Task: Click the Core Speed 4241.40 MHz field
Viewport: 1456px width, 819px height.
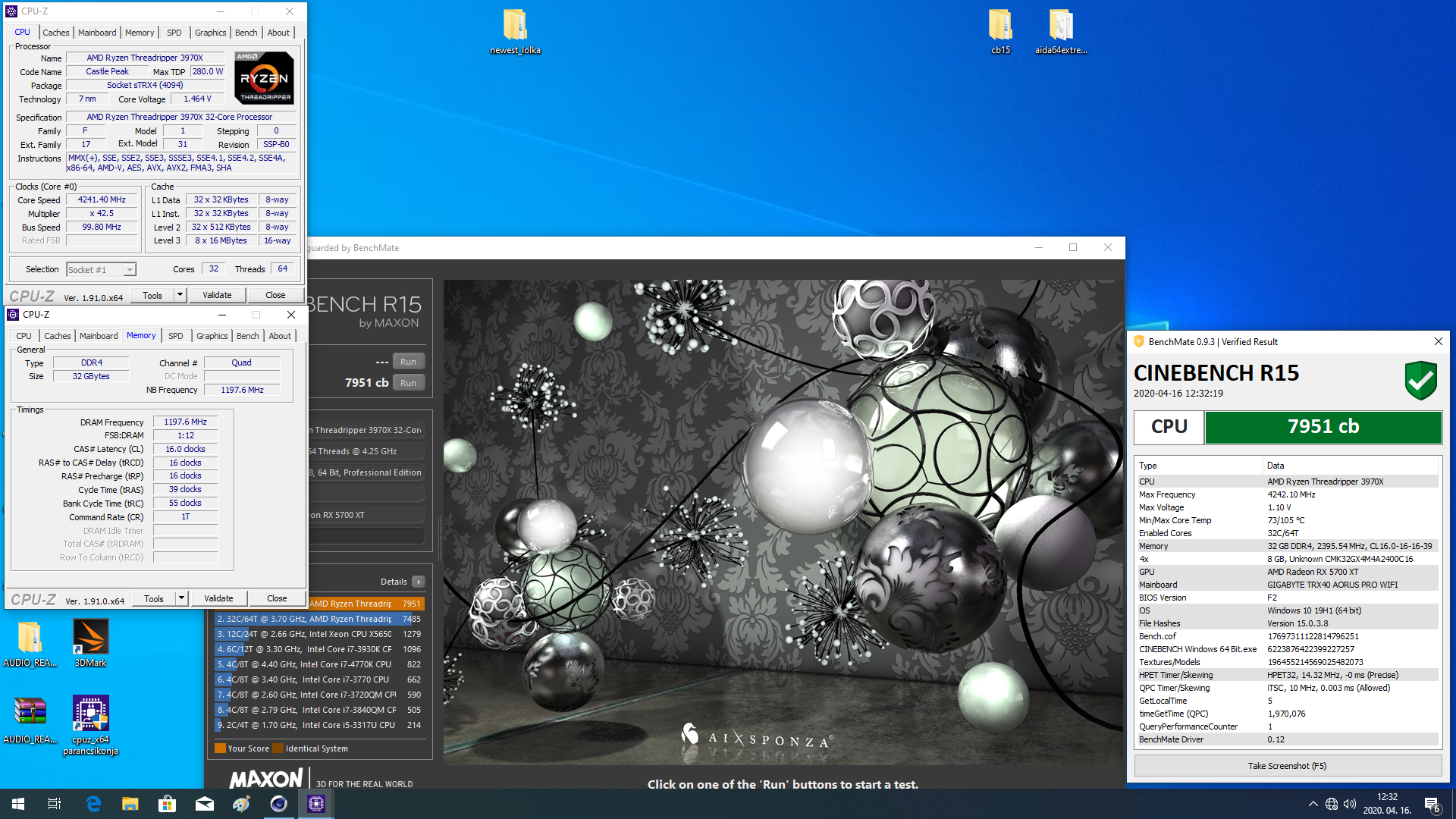Action: [x=102, y=200]
